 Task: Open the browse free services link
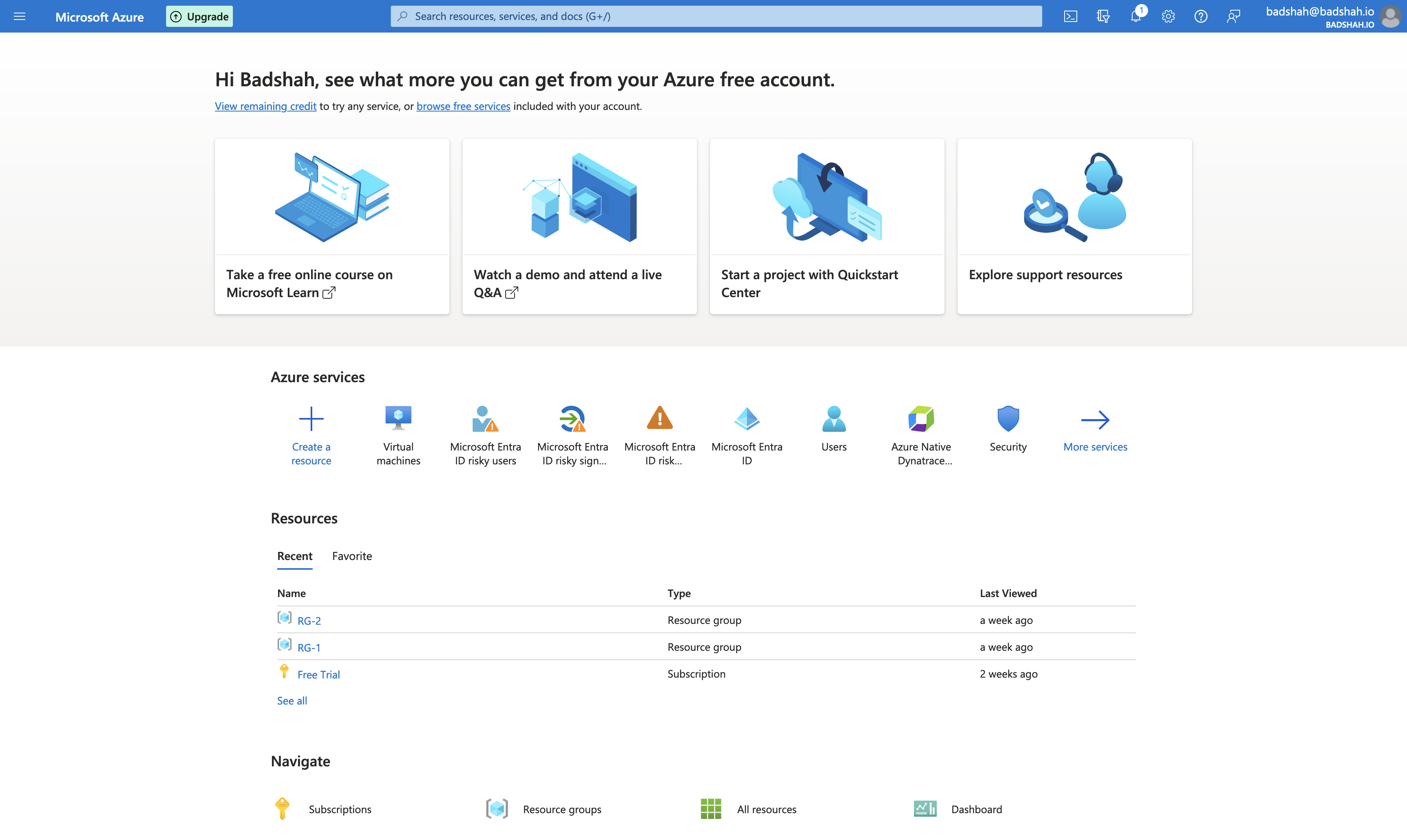pyautogui.click(x=463, y=106)
